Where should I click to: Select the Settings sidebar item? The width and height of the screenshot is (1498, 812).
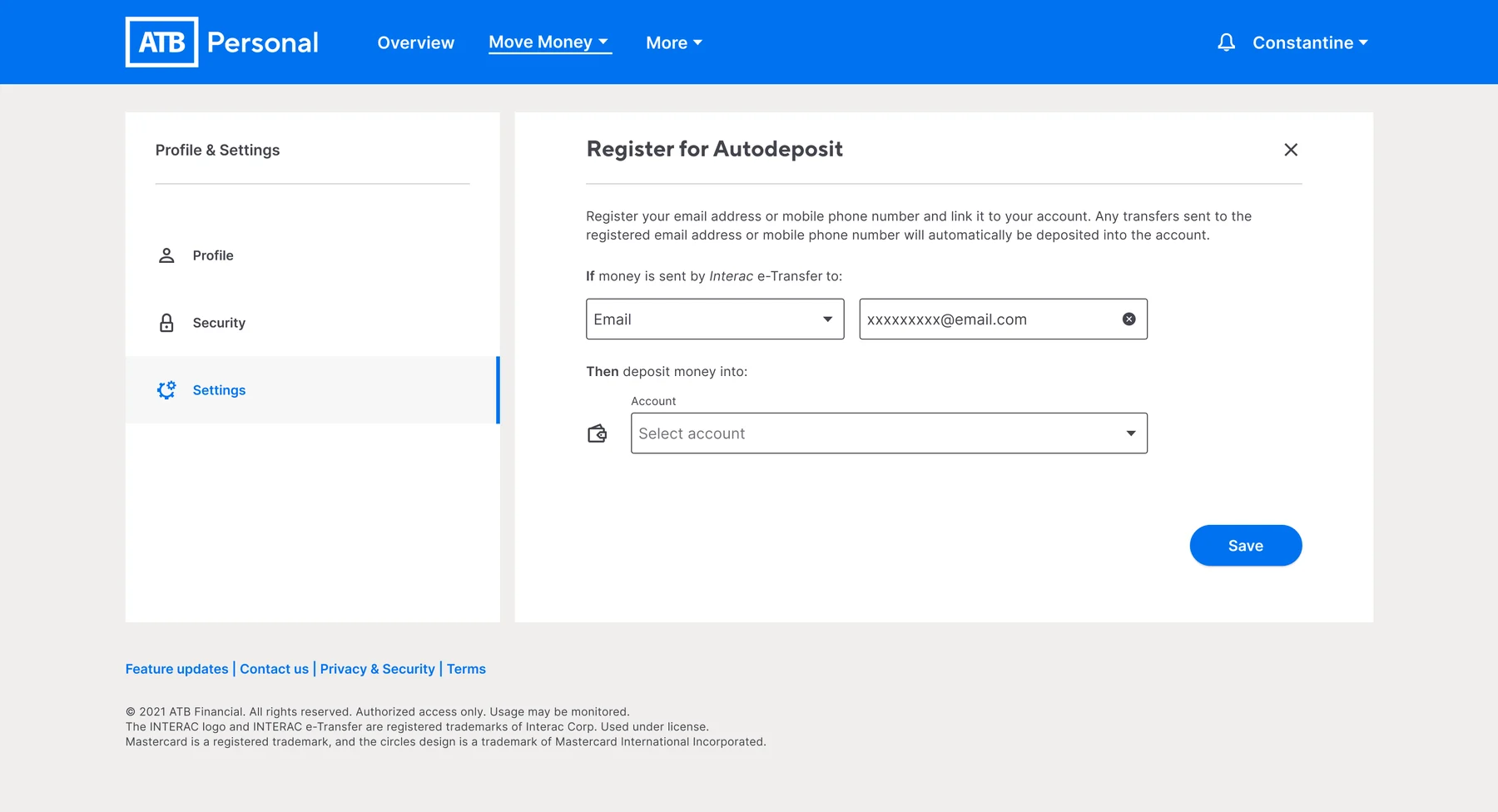pos(312,390)
